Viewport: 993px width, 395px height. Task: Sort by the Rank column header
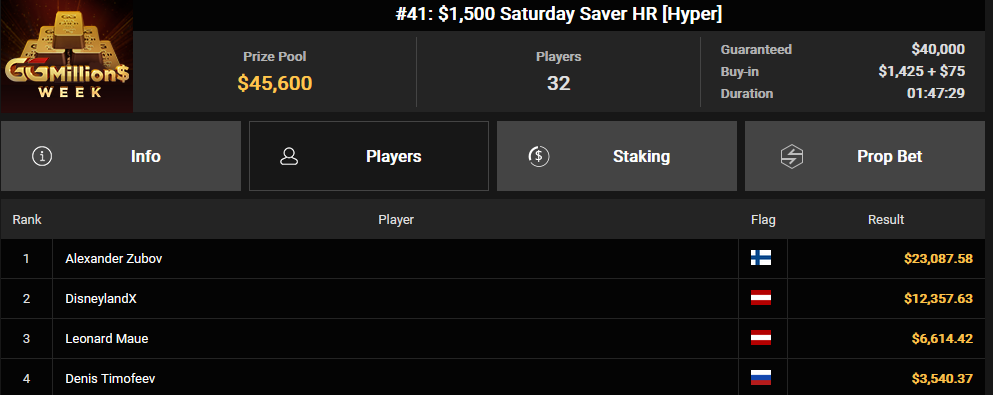pyautogui.click(x=27, y=220)
